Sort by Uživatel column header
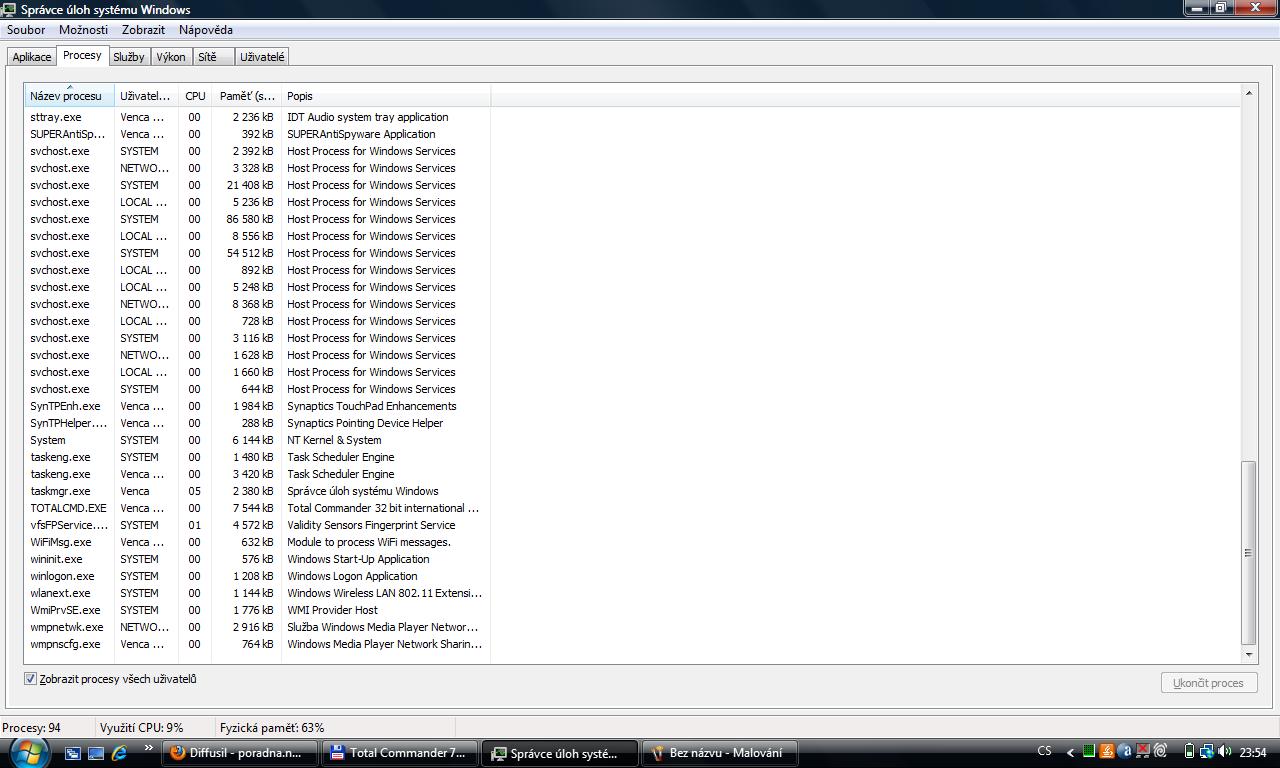 (x=146, y=96)
